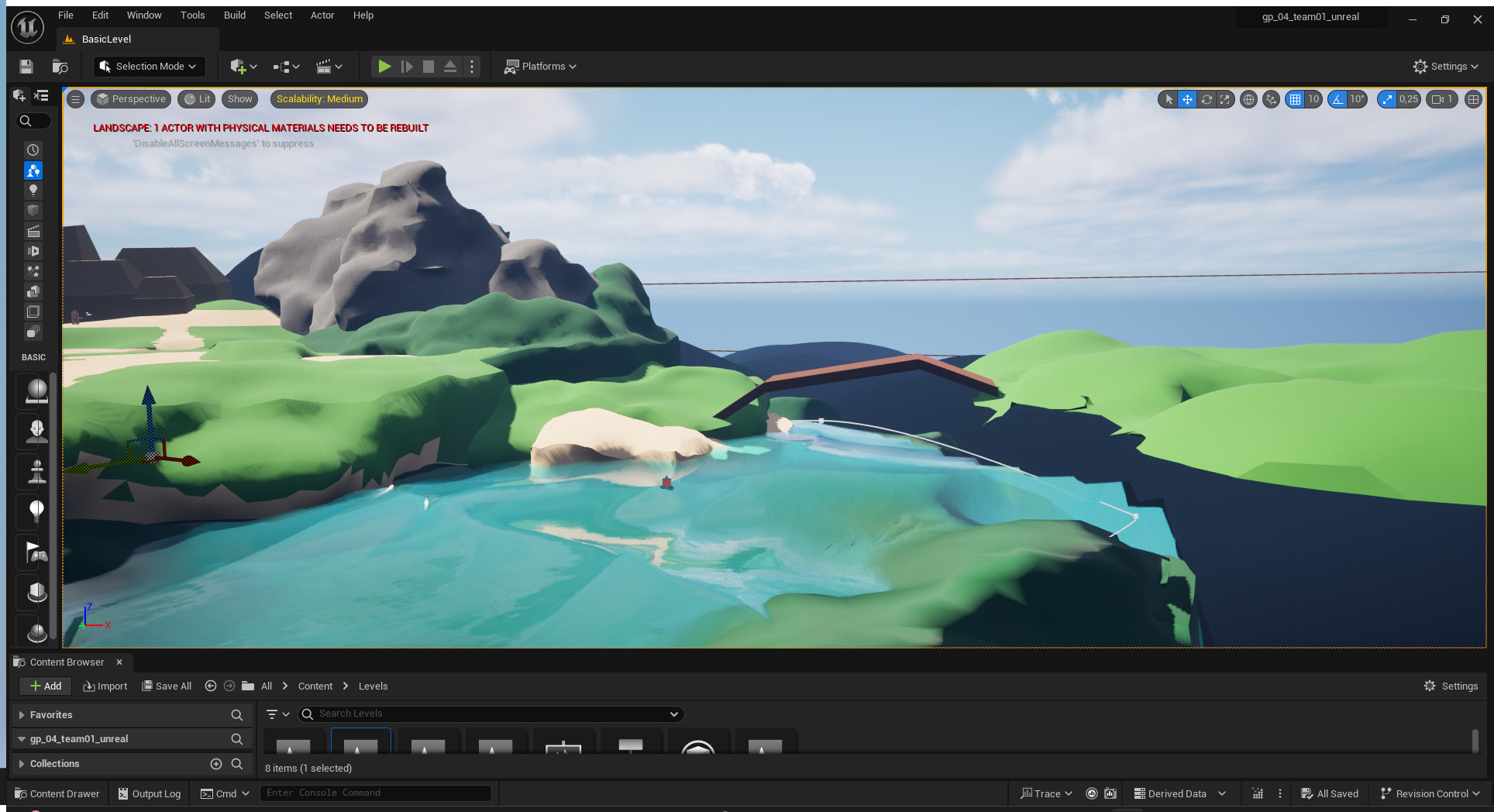Select the Move (translate) gizmo tool
Image resolution: width=1494 pixels, height=812 pixels.
coord(1187,99)
